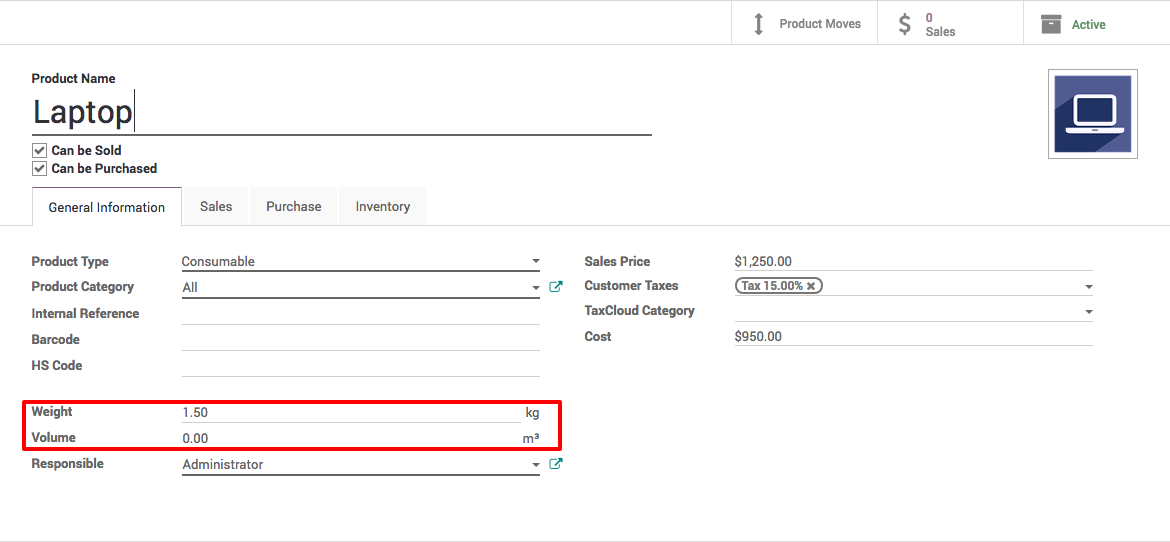This screenshot has height=542, width=1170.
Task: Open the Customer Taxes dropdown arrow
Action: [x=1088, y=287]
